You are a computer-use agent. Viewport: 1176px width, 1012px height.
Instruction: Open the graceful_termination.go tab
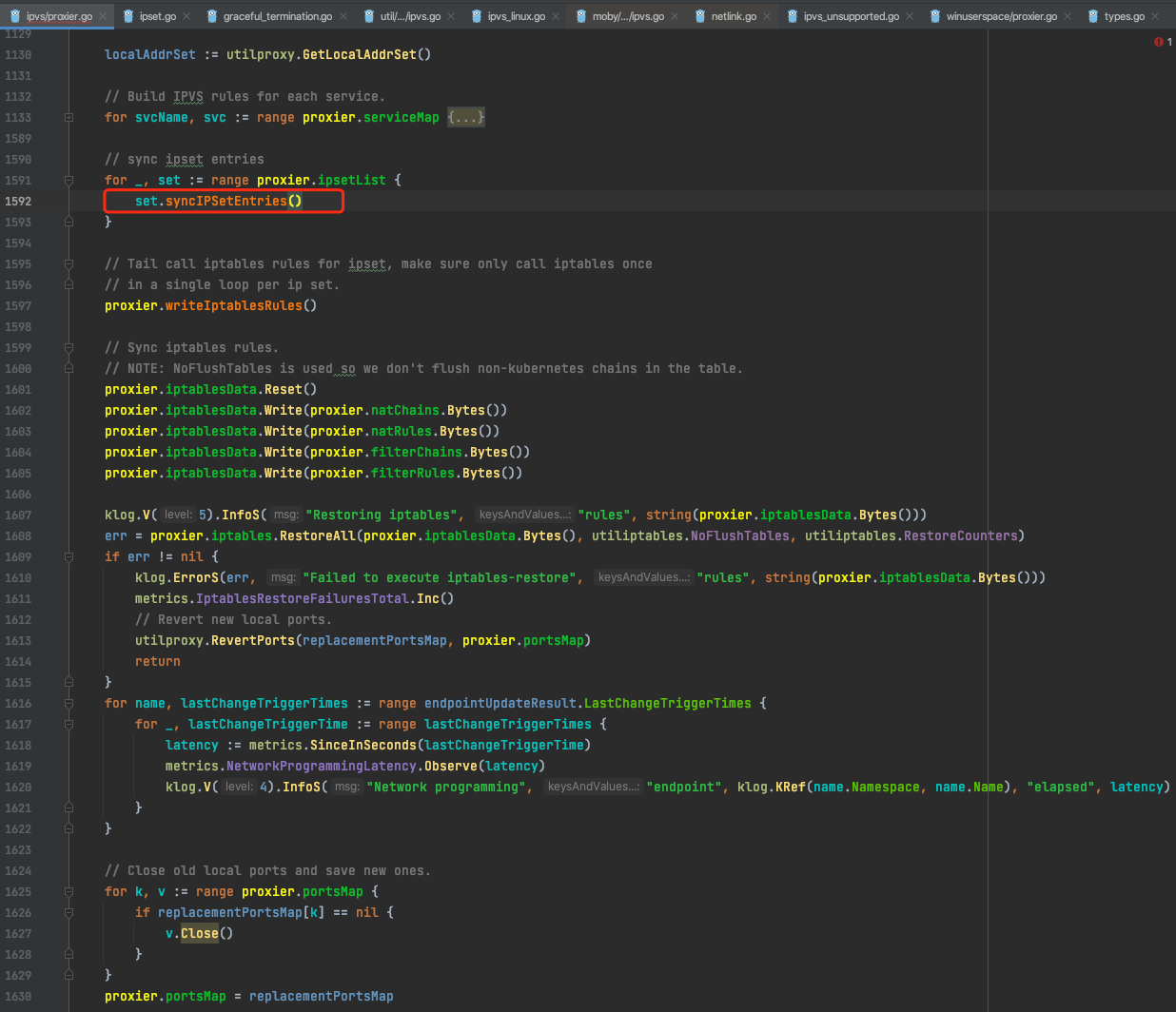[278, 16]
